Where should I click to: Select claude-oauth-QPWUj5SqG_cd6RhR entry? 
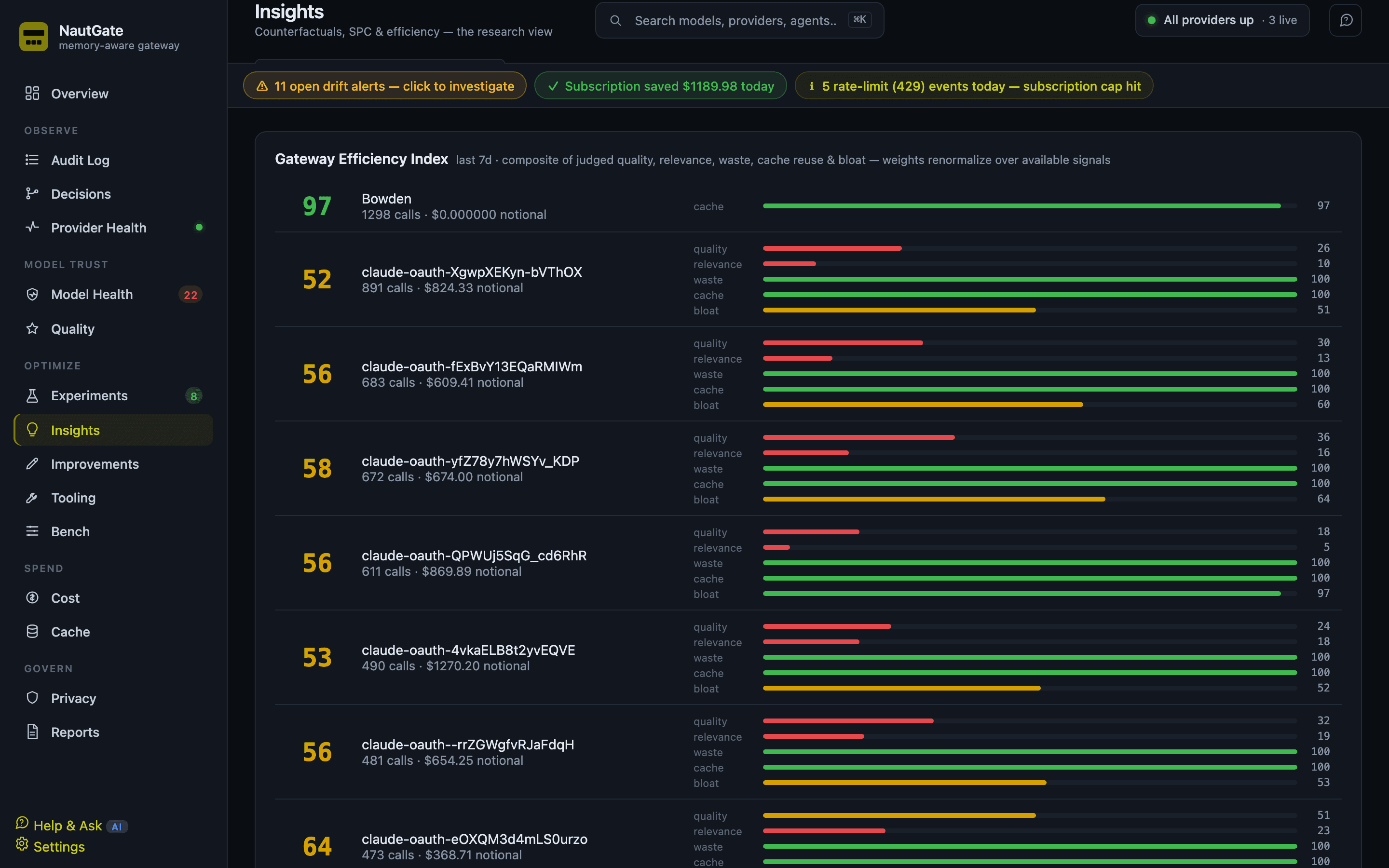click(474, 556)
